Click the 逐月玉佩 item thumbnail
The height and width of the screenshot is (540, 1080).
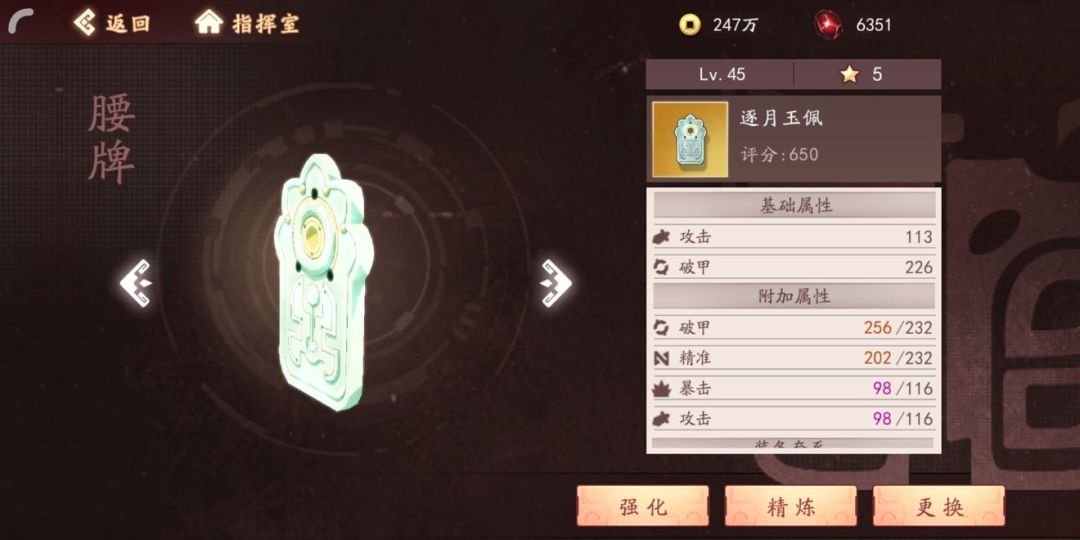coord(690,140)
